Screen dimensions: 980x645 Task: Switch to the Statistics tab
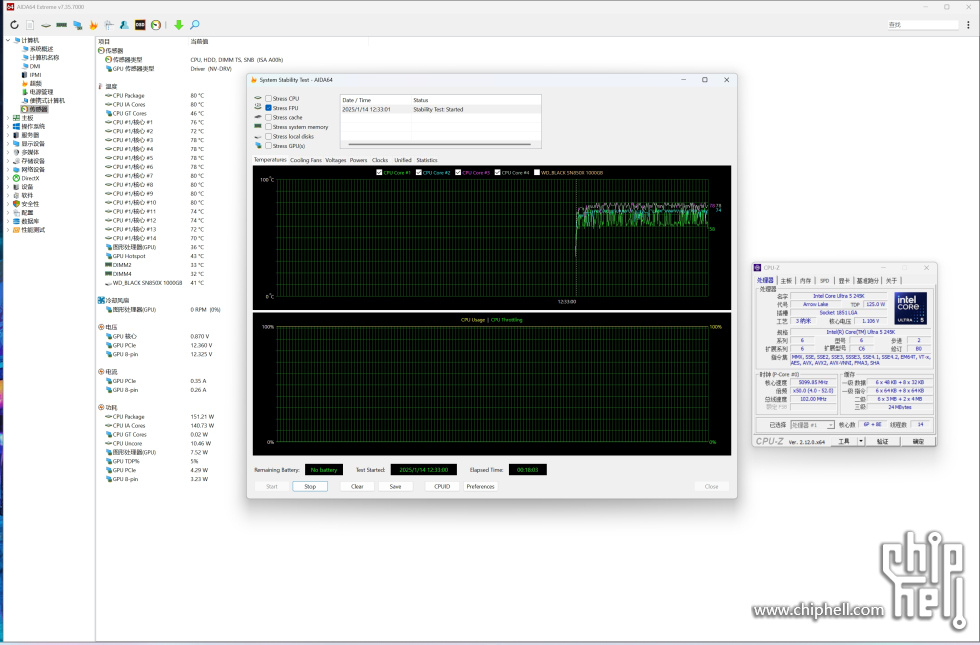coord(427,160)
